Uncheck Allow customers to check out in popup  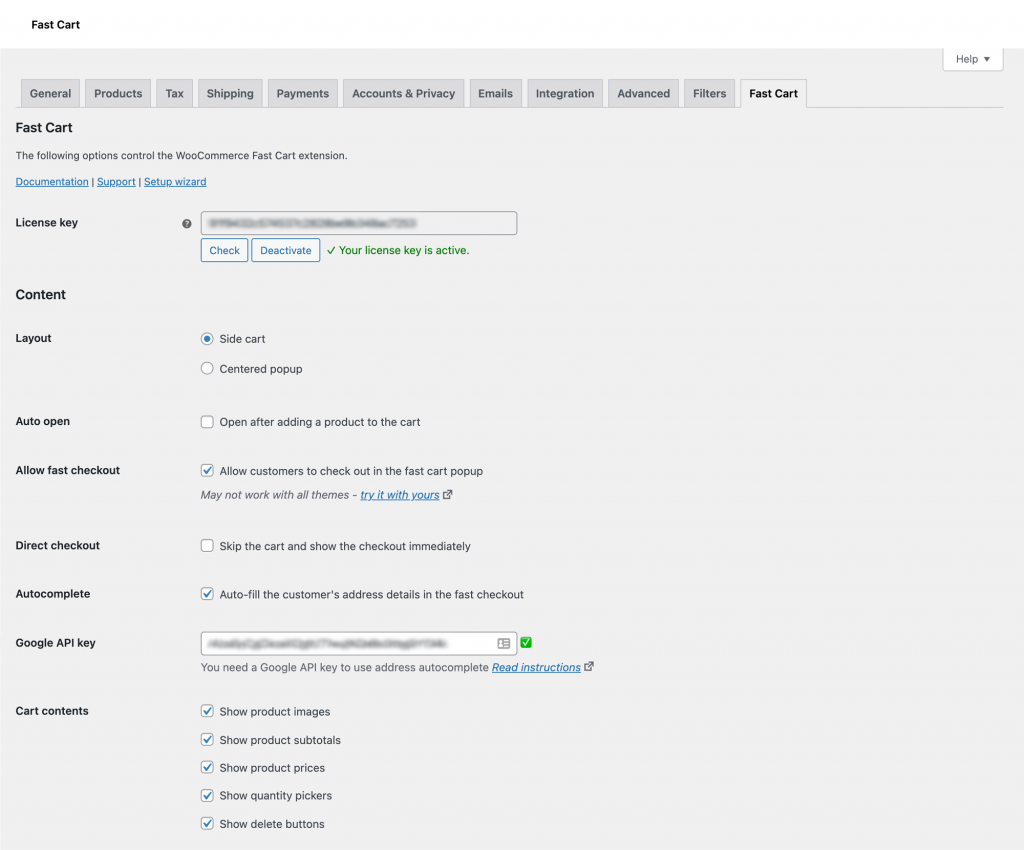click(x=208, y=471)
